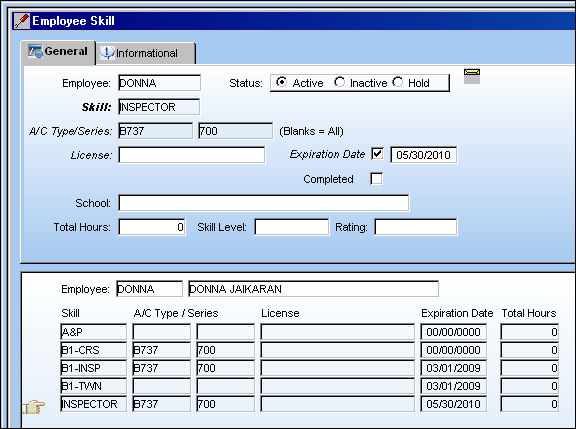Select the A&P skill row
Screen dimensions: 576x429
coord(93,332)
